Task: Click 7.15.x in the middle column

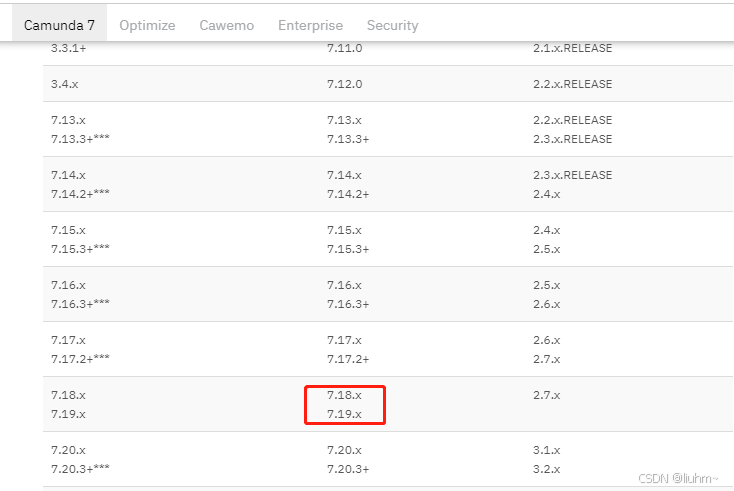Action: (x=344, y=230)
